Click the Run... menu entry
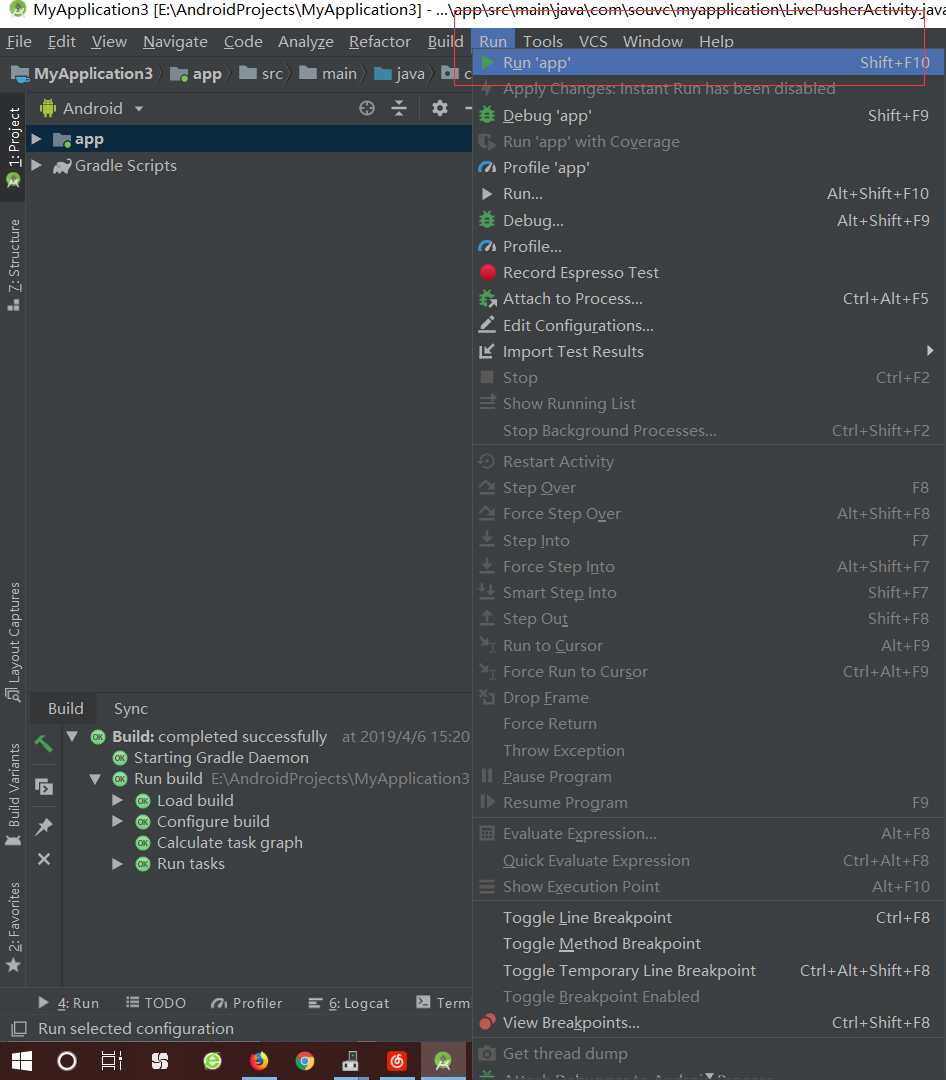946x1080 pixels. 708,194
